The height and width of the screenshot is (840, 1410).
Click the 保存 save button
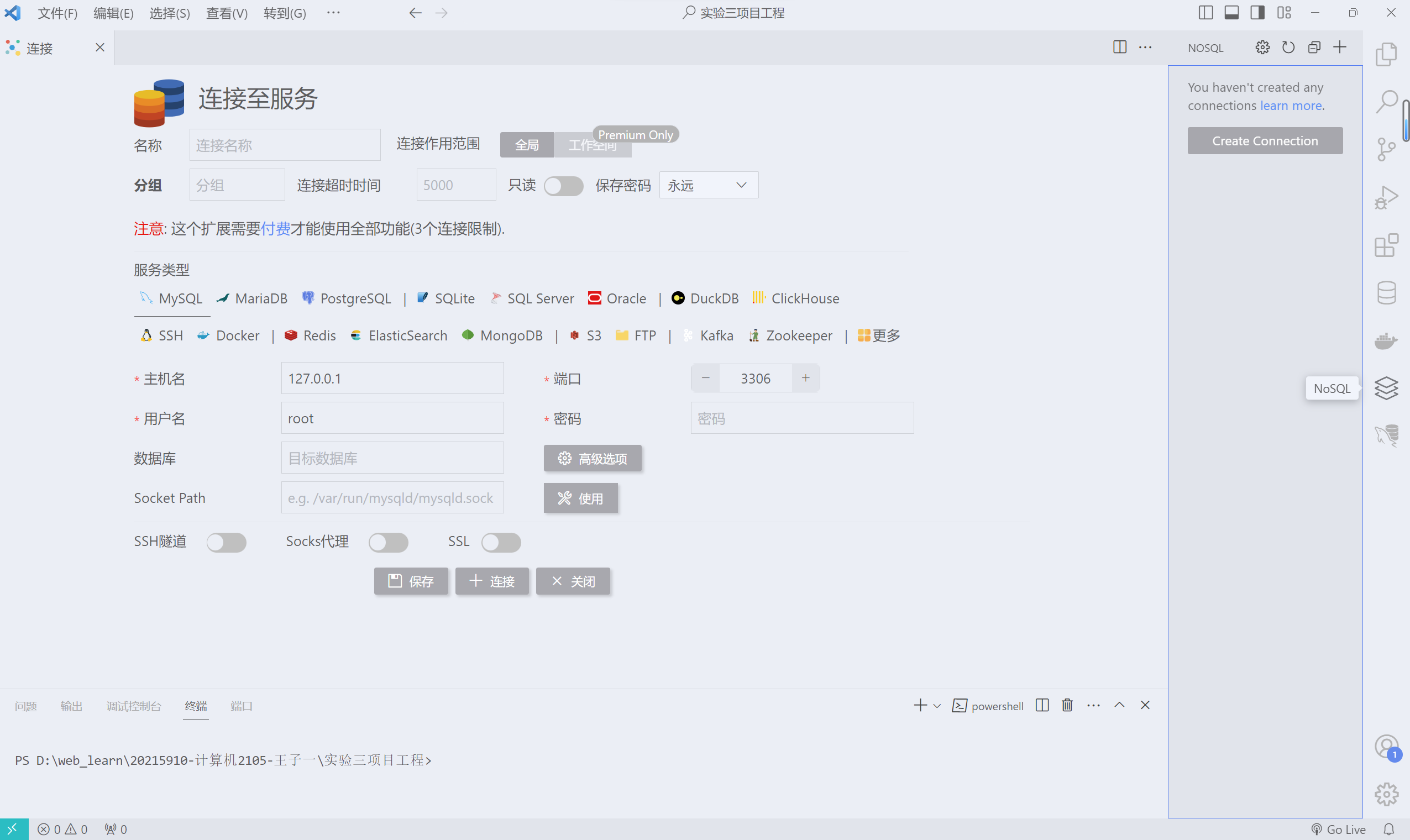[411, 581]
